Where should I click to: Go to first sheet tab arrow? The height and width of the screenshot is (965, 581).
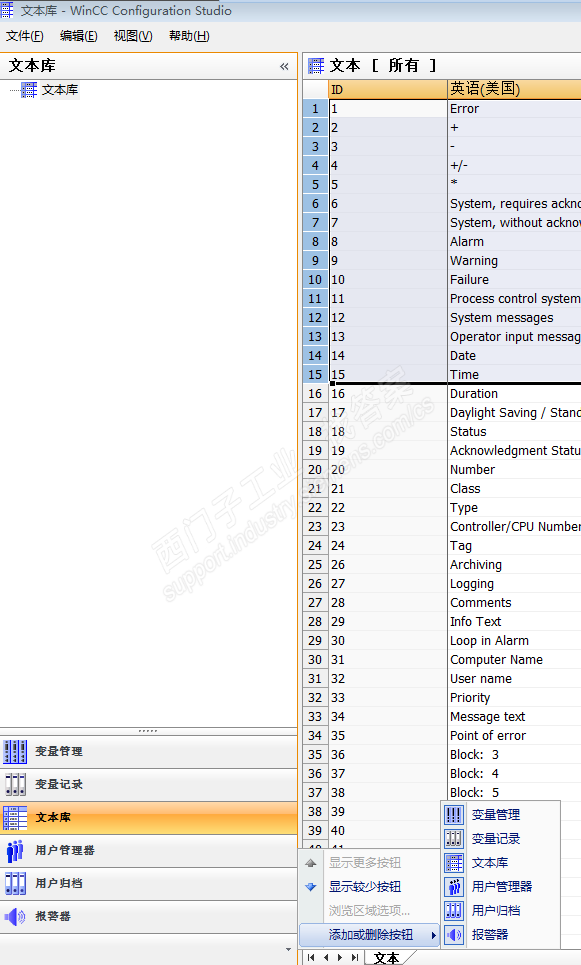[x=311, y=957]
